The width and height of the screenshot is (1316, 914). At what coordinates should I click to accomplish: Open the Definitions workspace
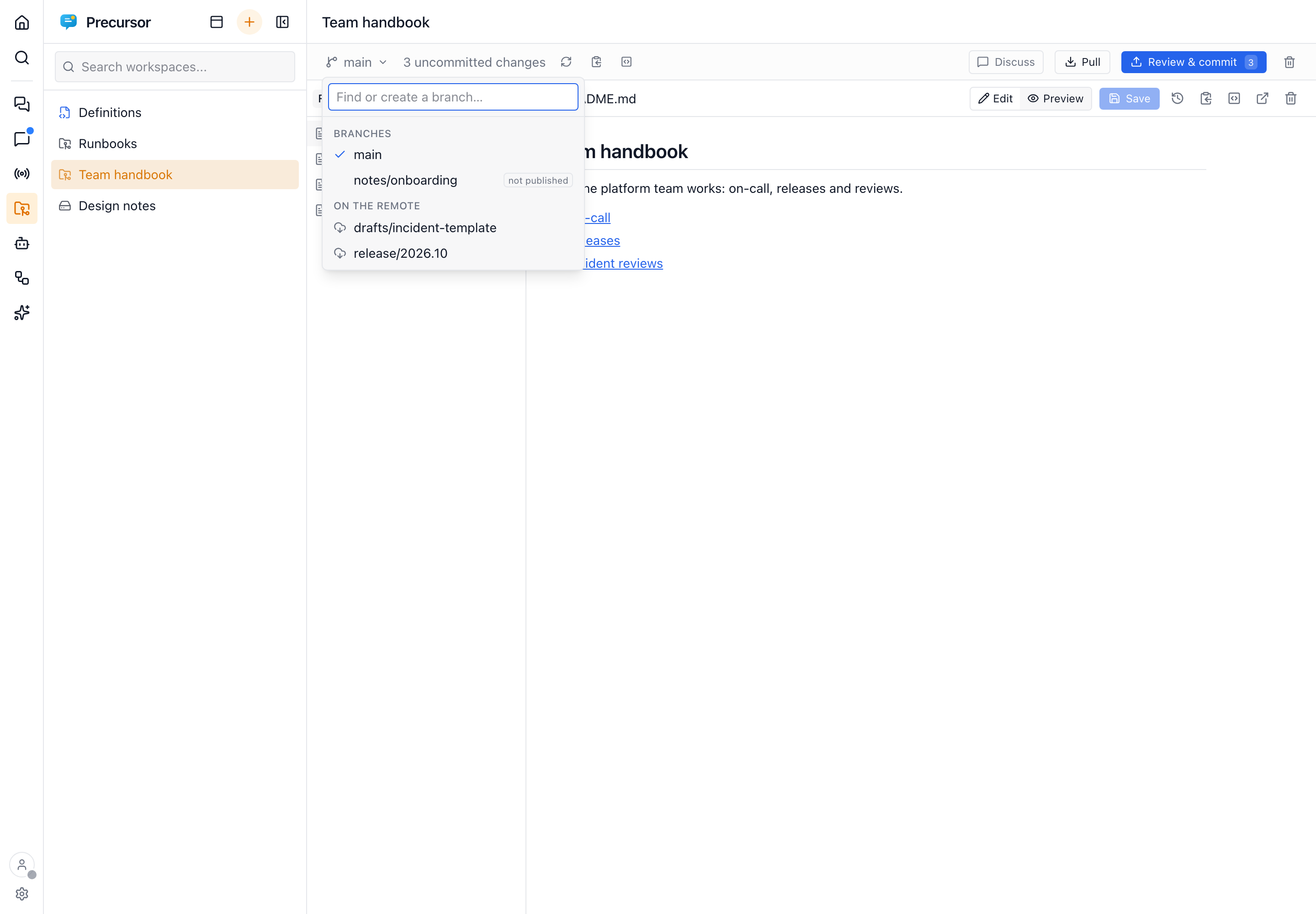pos(175,112)
